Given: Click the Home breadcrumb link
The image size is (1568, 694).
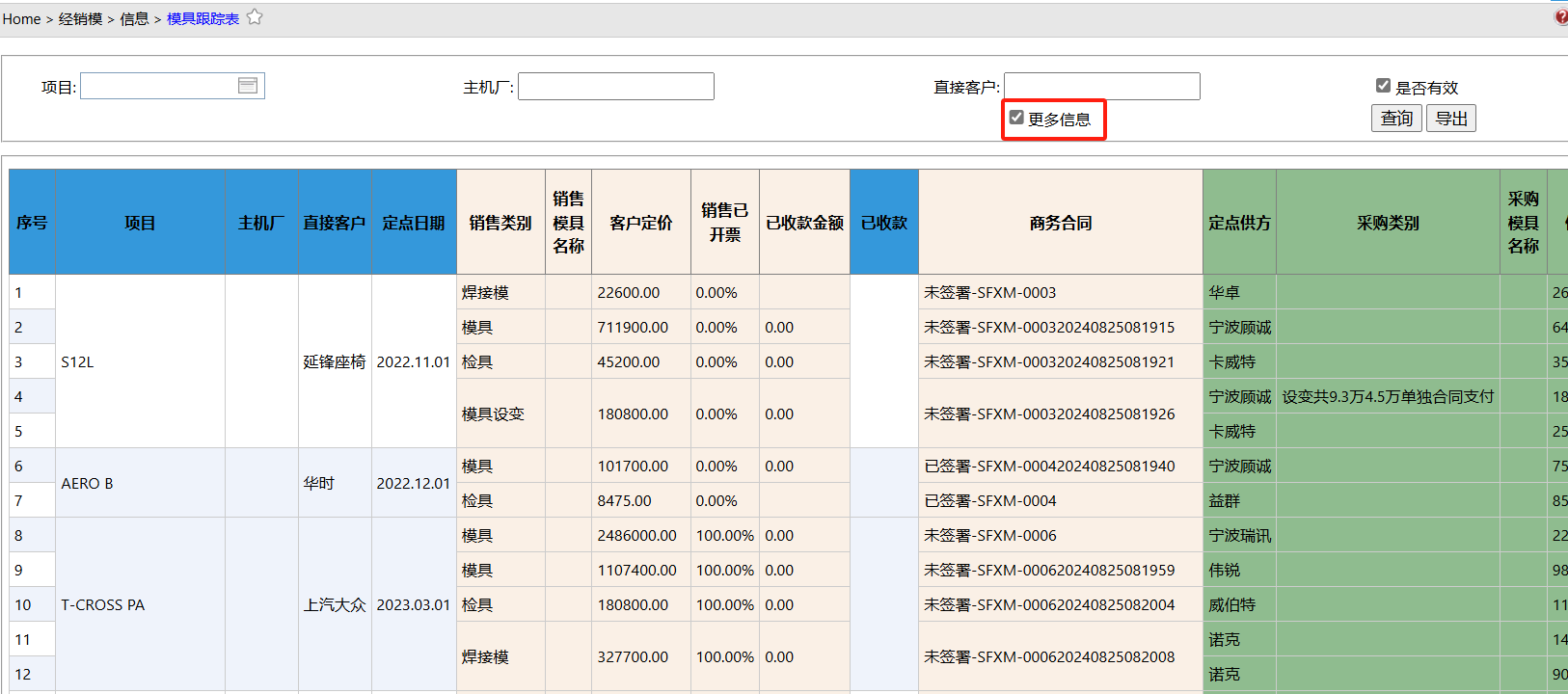Looking at the screenshot, I should click(x=21, y=19).
